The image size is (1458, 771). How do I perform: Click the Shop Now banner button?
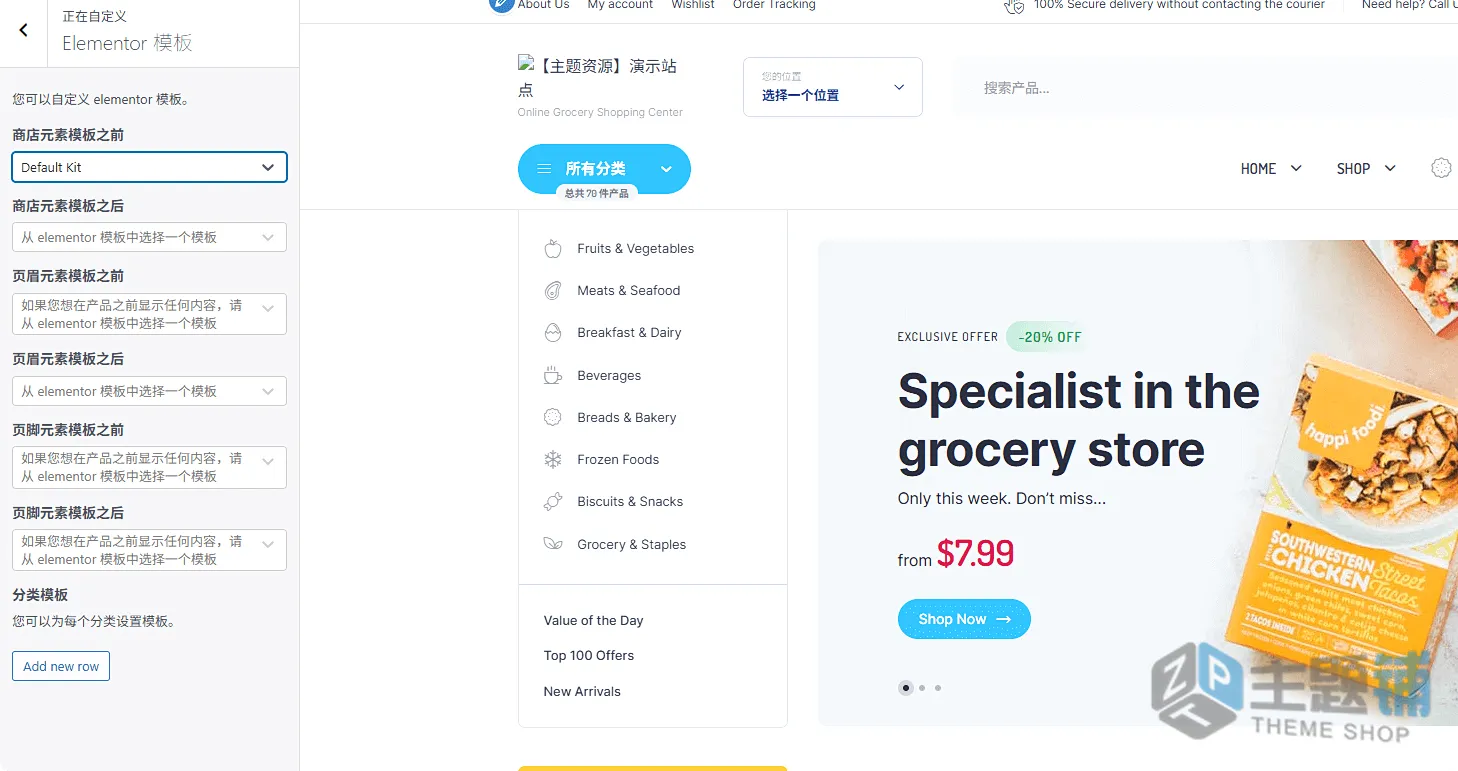click(x=964, y=619)
